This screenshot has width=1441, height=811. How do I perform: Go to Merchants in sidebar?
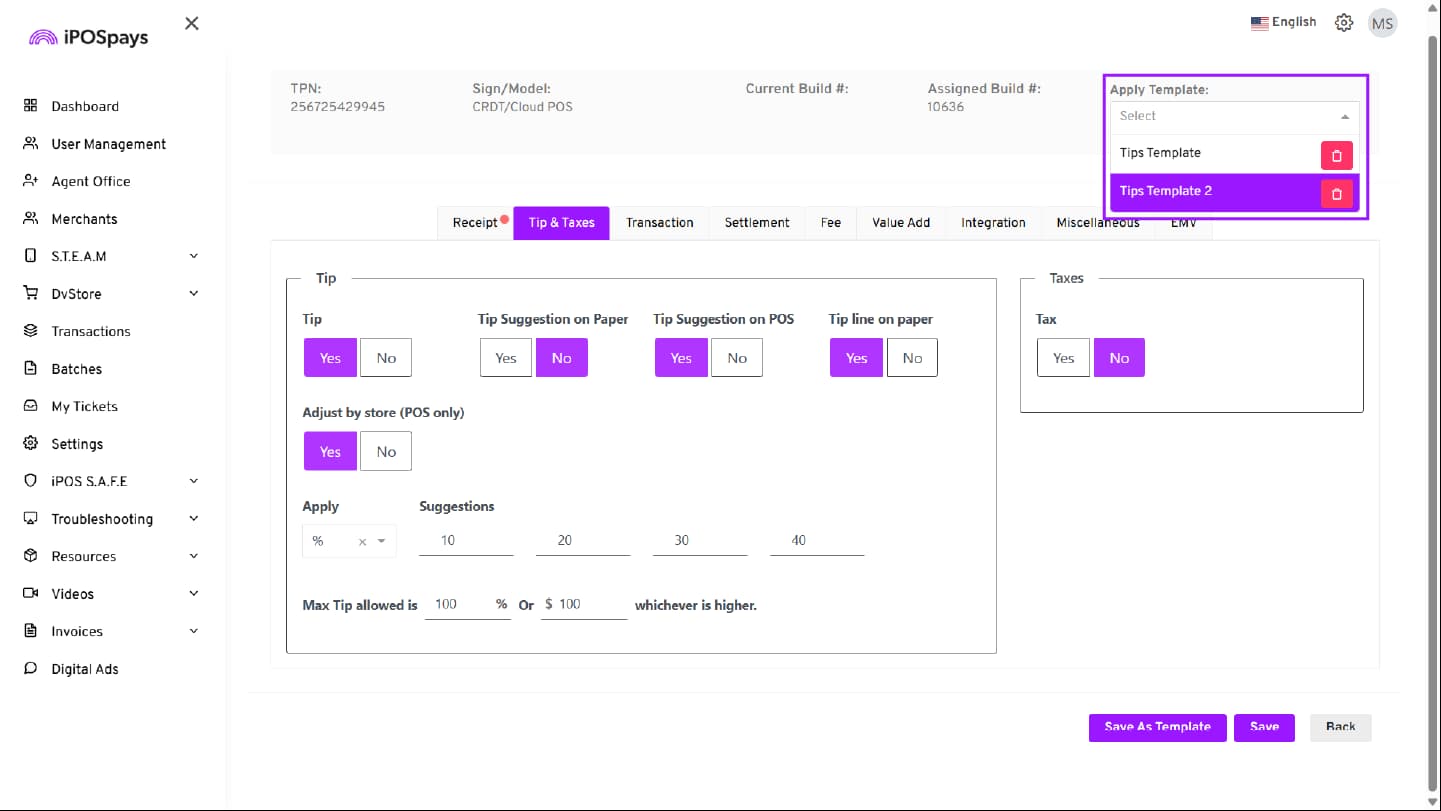point(84,219)
